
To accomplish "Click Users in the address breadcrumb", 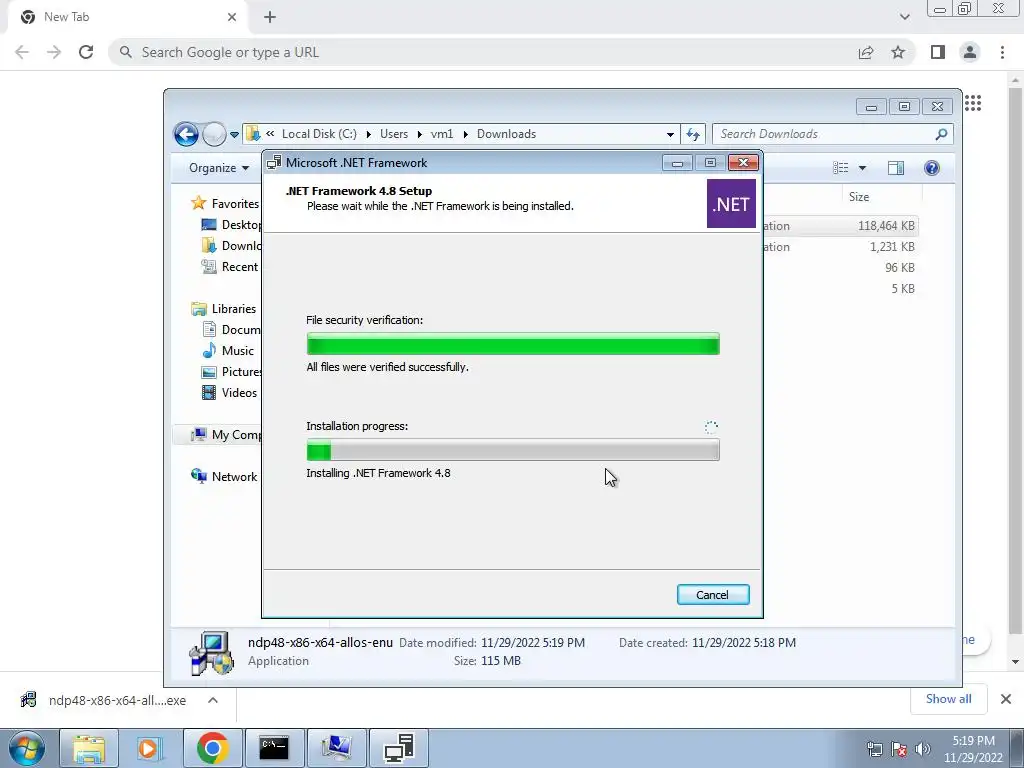I will coord(394,134).
